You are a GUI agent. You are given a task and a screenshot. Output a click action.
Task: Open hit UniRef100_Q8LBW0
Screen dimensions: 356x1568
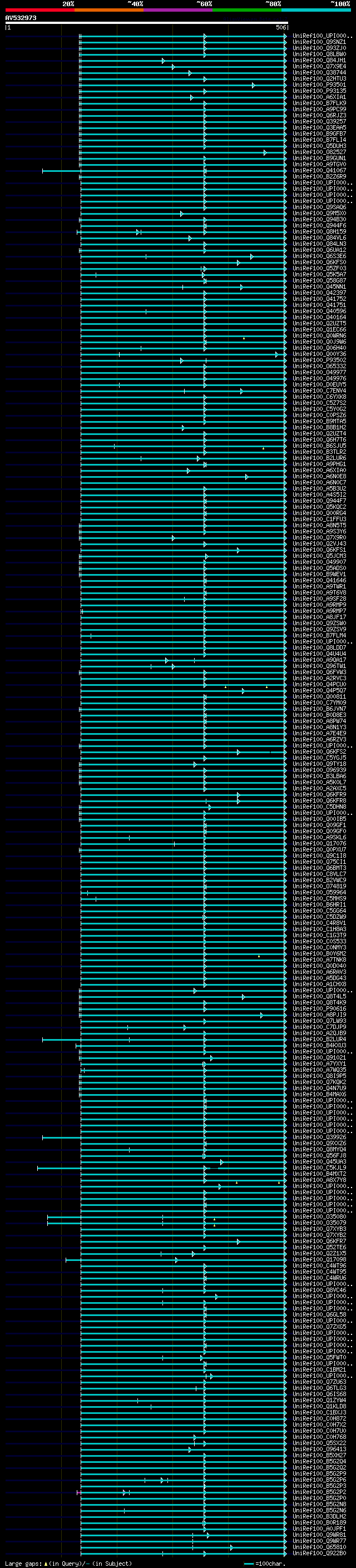pyautogui.click(x=319, y=54)
